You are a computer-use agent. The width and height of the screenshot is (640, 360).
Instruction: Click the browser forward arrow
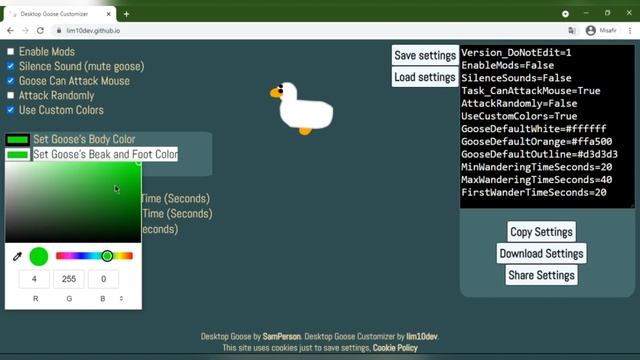25,31
